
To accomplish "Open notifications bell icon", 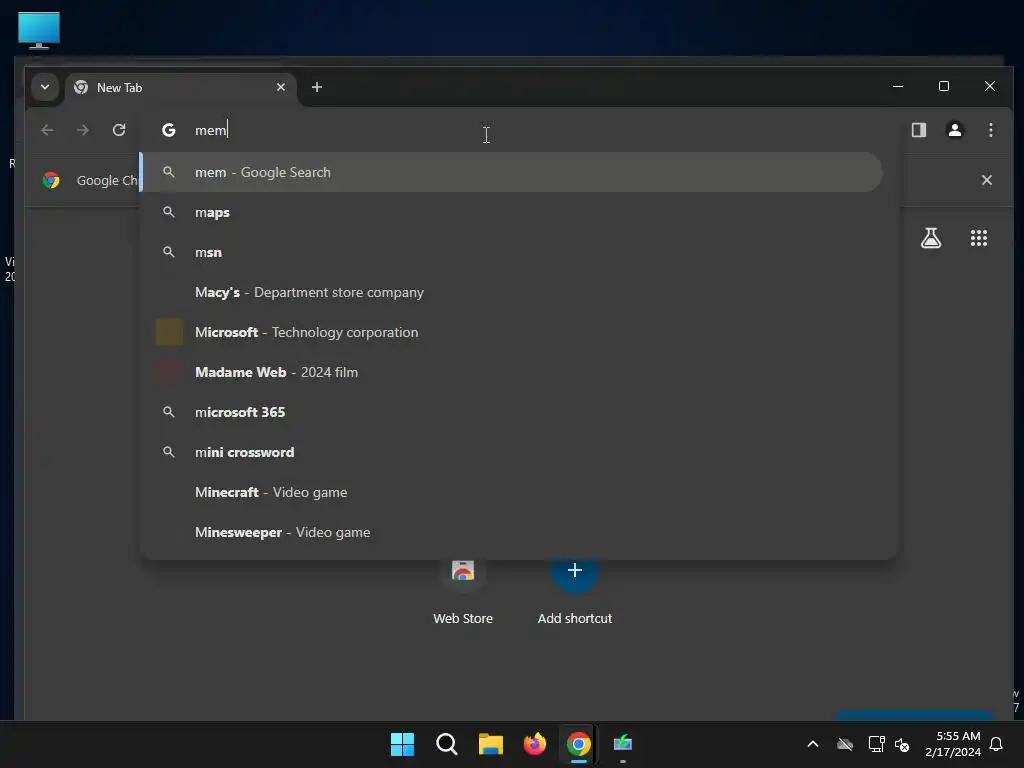I will pos(997,744).
